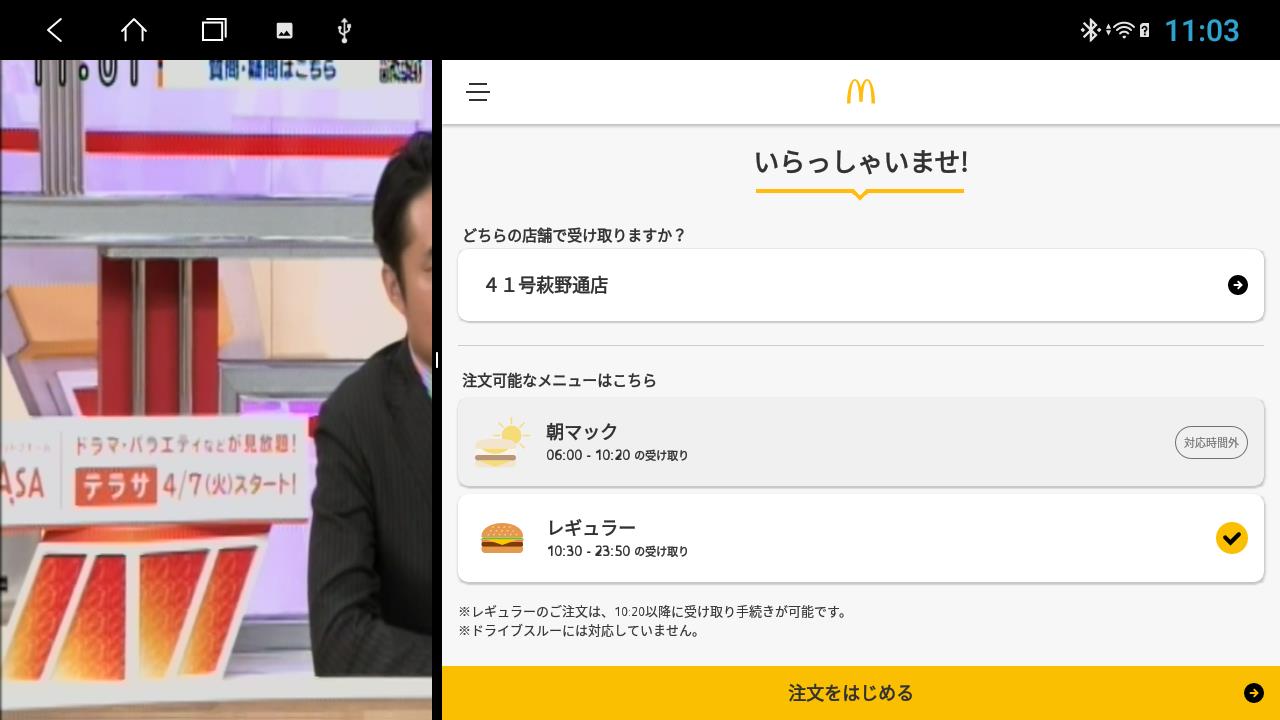Tap arrow icon on 注文をはじめる bar
This screenshot has width=1280, height=720.
click(x=1254, y=693)
